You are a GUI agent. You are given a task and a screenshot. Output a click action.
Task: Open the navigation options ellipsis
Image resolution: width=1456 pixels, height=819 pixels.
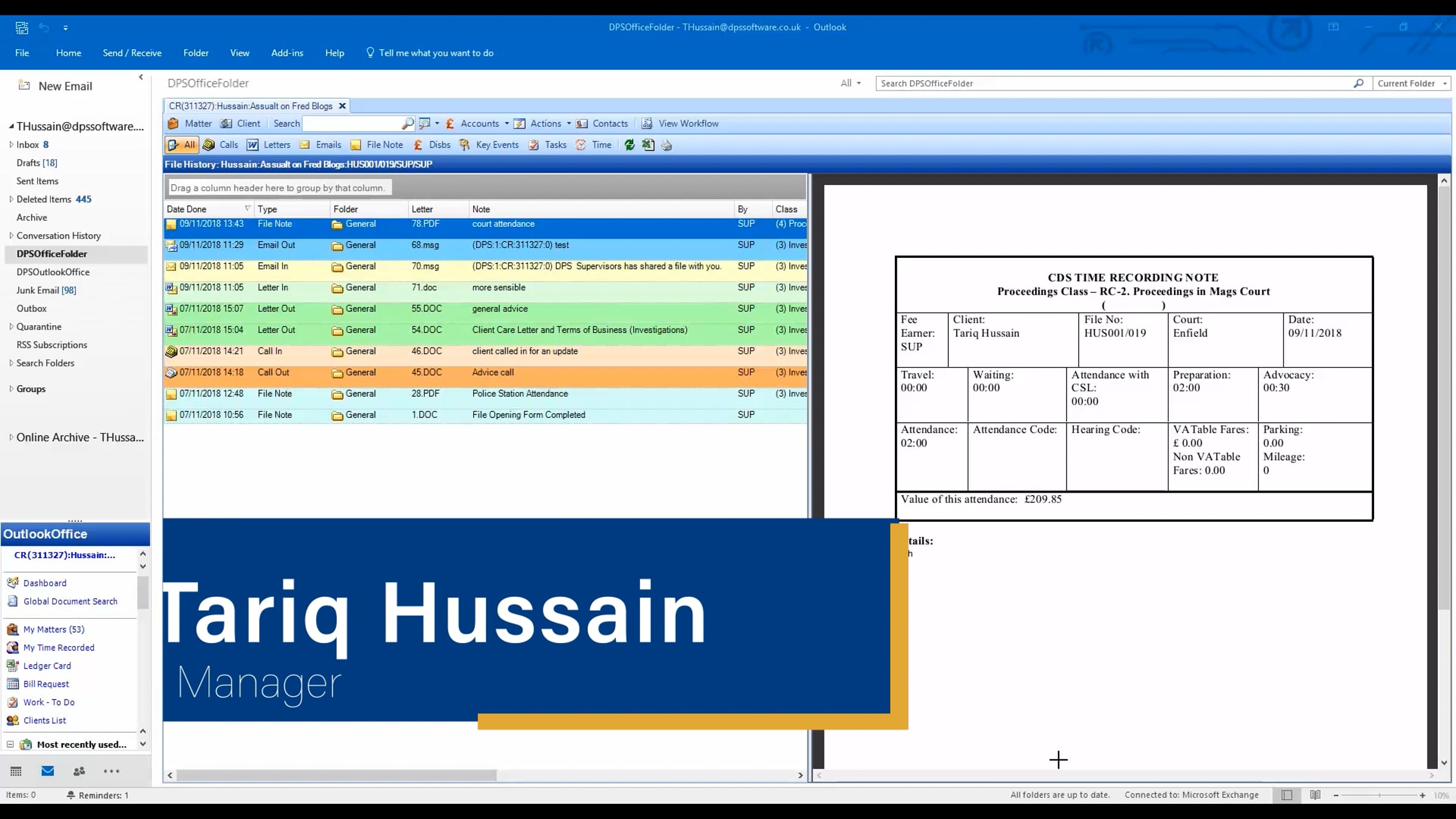tap(112, 771)
